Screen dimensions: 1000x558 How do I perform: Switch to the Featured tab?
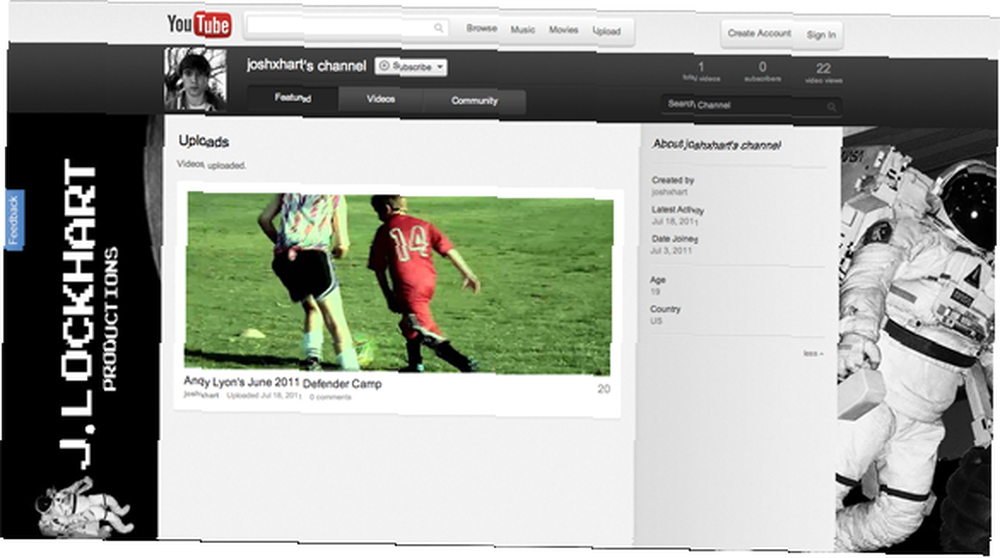(293, 98)
